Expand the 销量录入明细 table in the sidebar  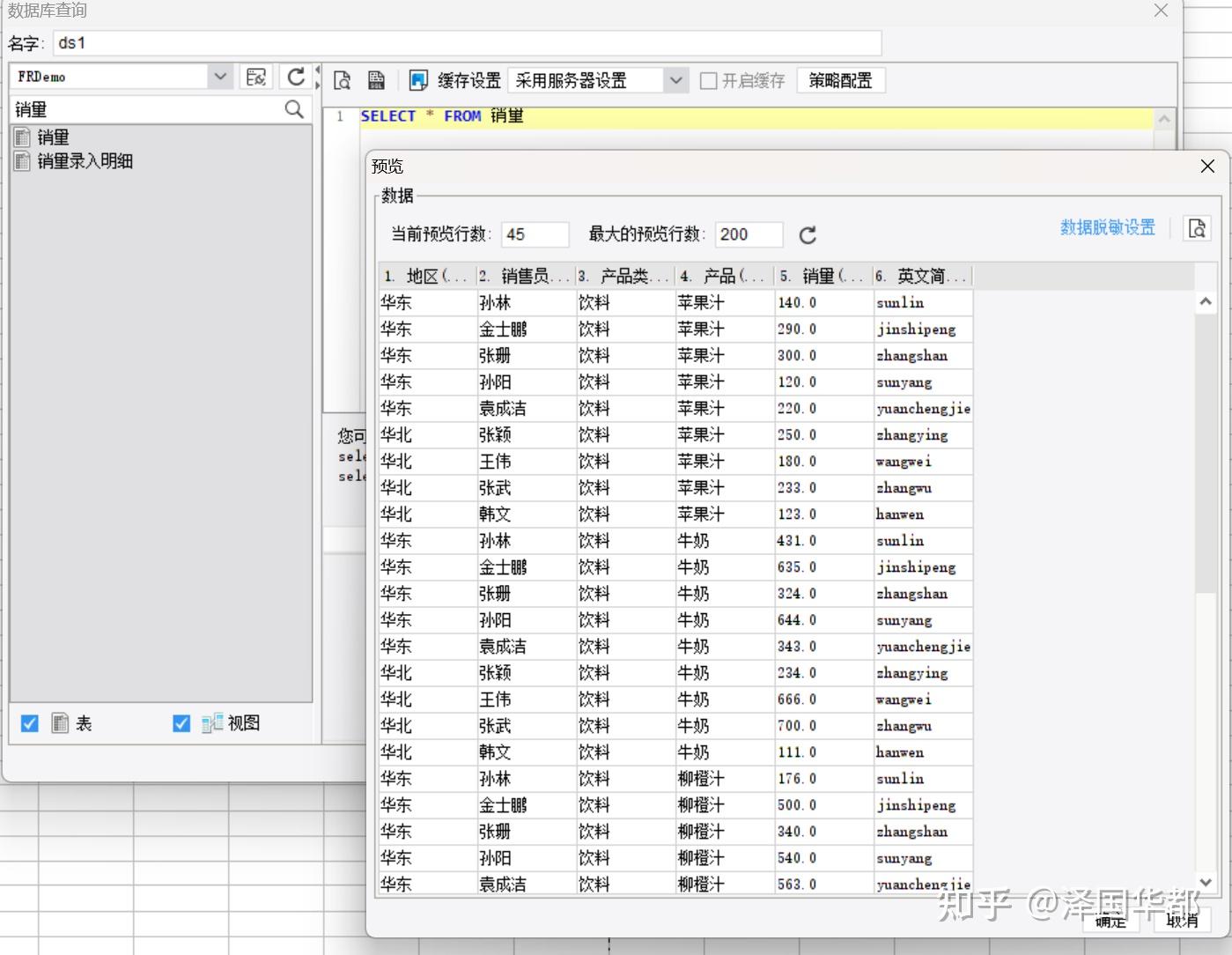(x=85, y=161)
